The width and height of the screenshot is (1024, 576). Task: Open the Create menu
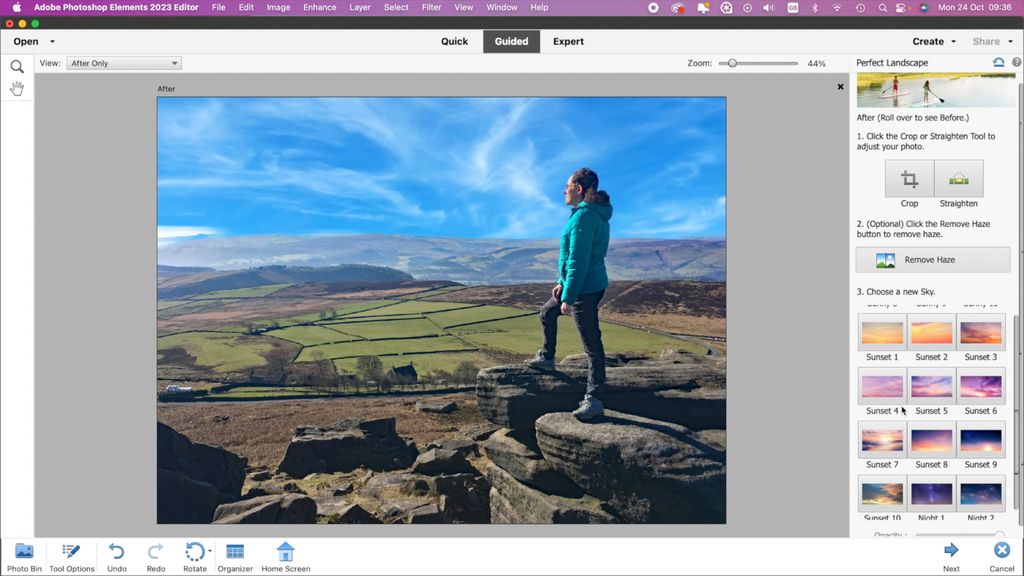tap(931, 41)
